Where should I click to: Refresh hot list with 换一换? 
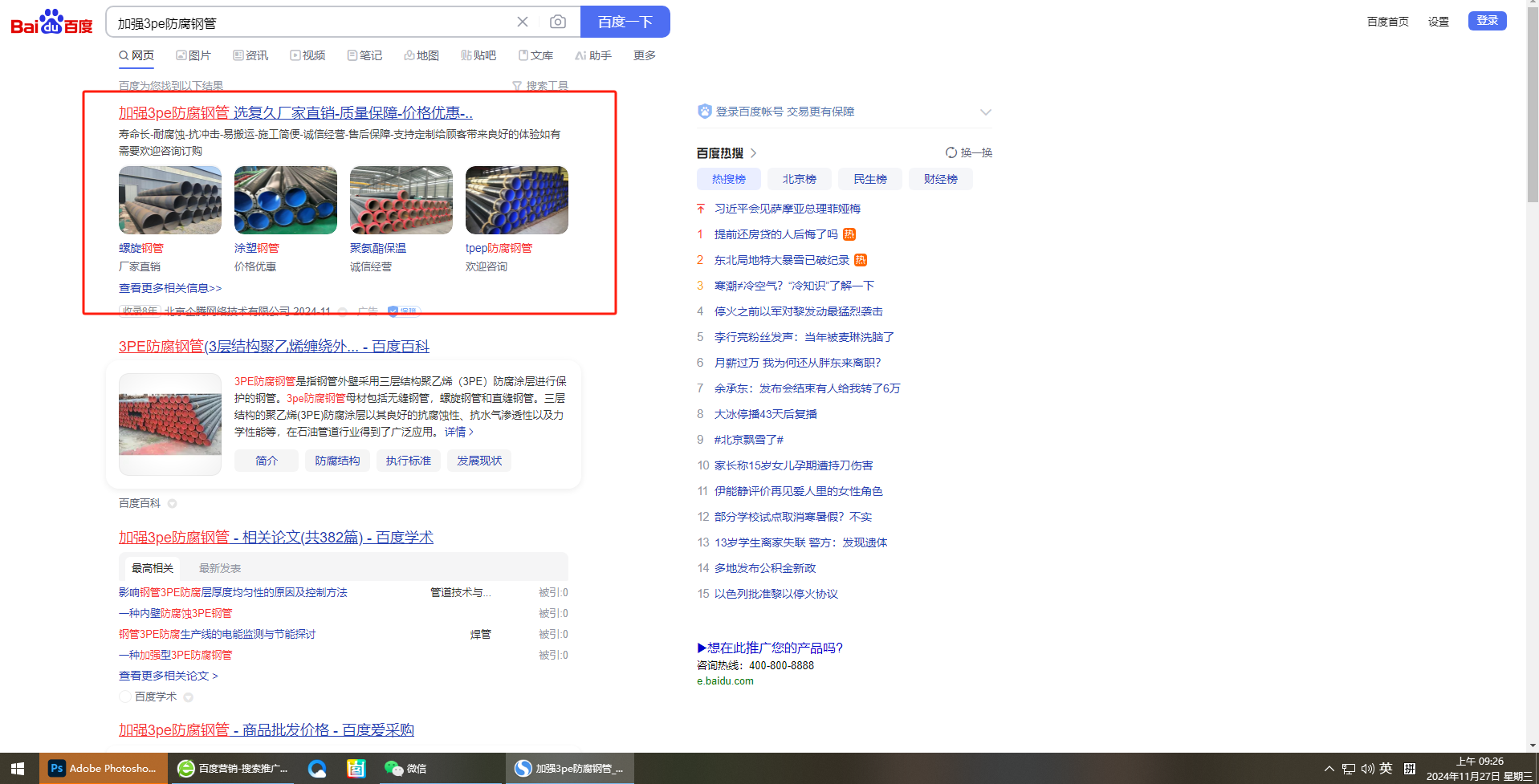[x=969, y=152]
